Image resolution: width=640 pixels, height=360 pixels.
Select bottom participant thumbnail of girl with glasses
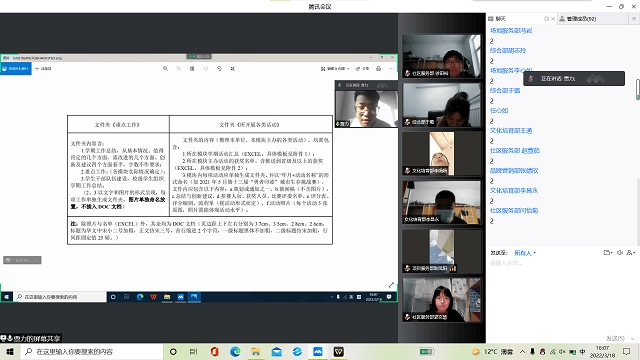(442, 300)
